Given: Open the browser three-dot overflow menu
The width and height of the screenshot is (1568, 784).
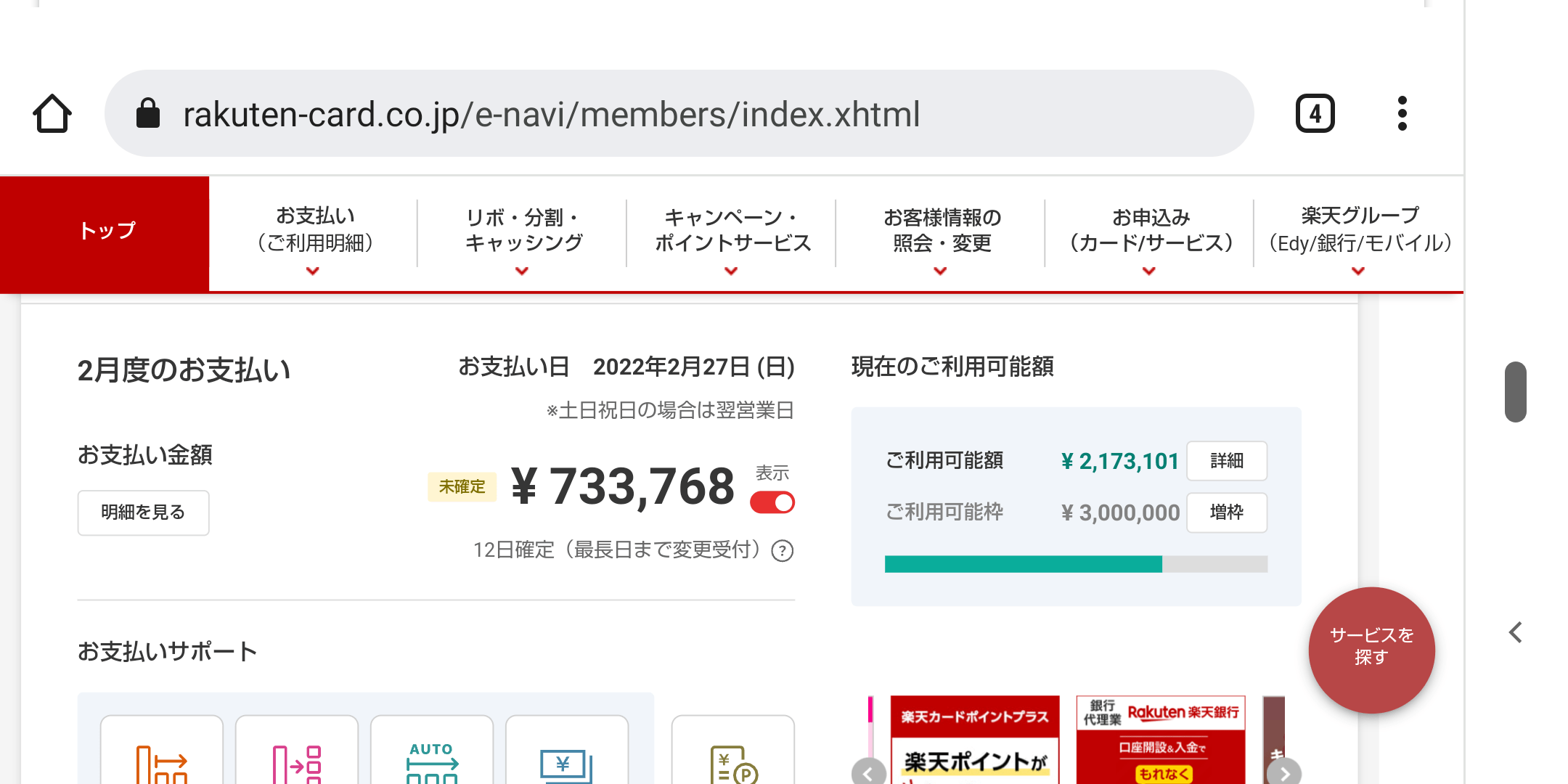Looking at the screenshot, I should (x=1402, y=114).
